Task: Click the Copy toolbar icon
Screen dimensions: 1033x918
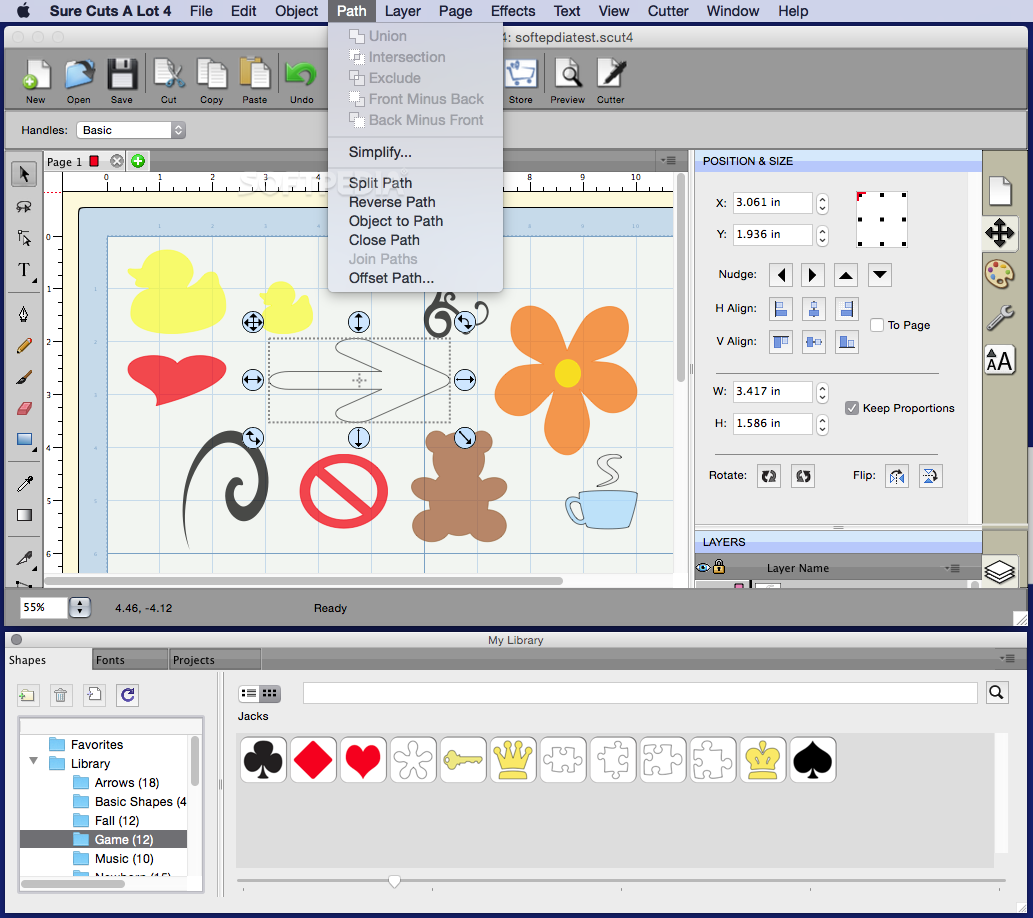Action: 211,74
